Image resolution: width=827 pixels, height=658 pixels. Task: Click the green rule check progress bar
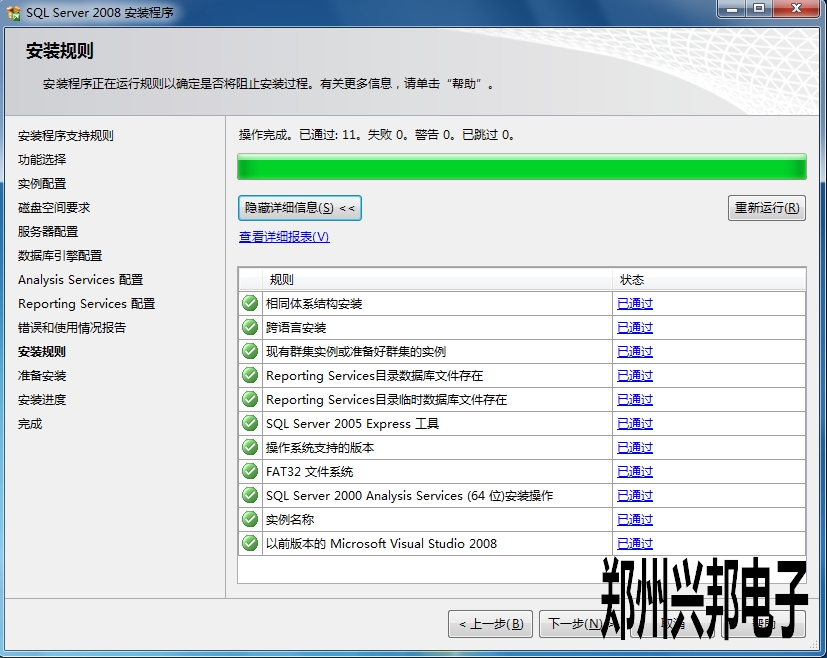point(522,167)
